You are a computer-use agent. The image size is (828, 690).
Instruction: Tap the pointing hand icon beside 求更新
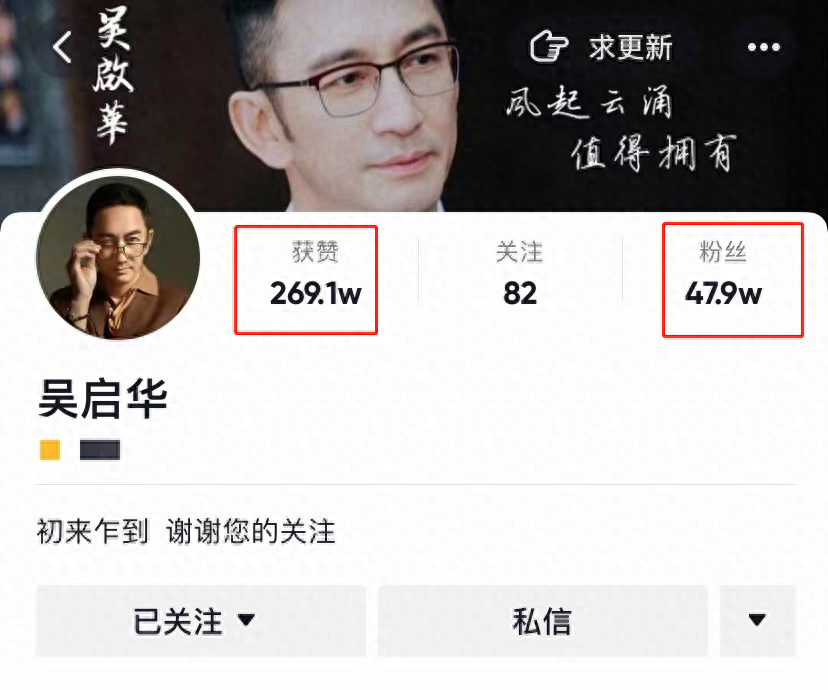[x=549, y=47]
